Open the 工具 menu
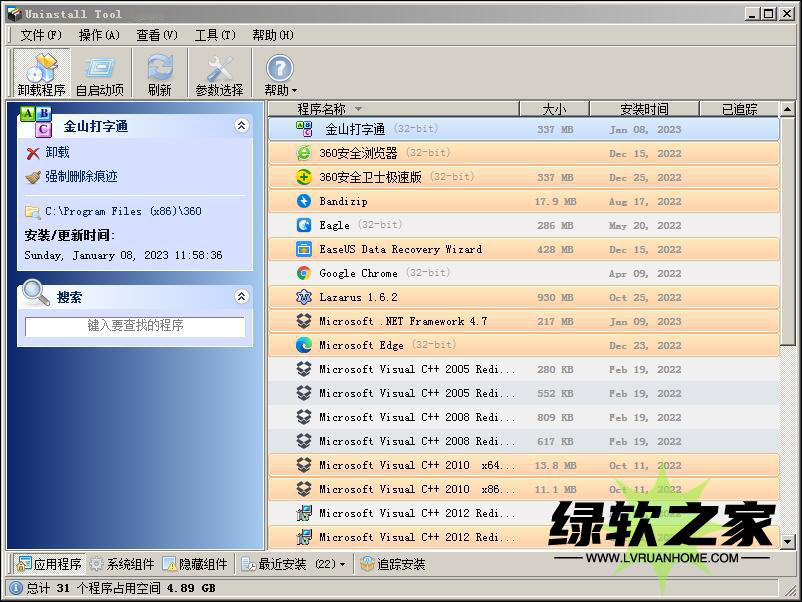 click(214, 35)
